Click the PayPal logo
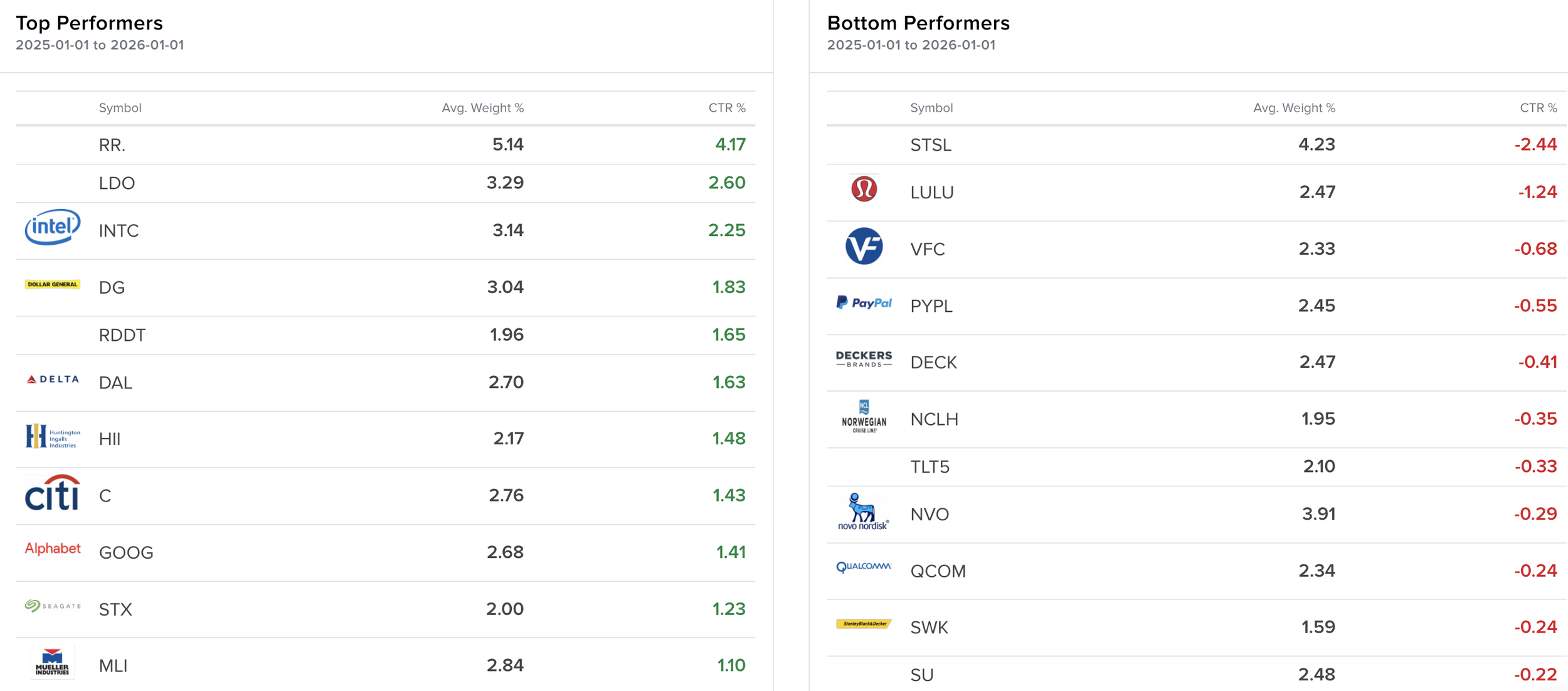Viewport: 1568px width, 691px height. point(864,303)
